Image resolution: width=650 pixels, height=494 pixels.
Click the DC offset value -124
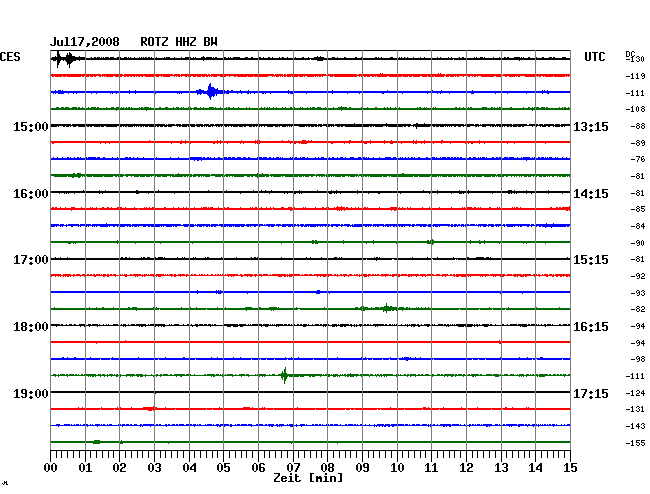click(635, 393)
